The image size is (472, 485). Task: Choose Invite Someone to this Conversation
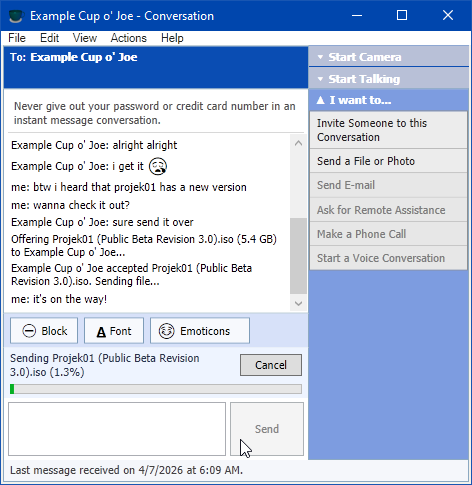[388, 130]
